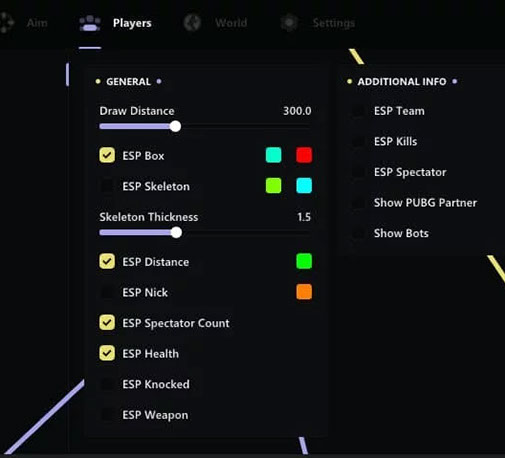This screenshot has height=458, width=505.
Task: Click the Players tab icon
Action: point(90,23)
